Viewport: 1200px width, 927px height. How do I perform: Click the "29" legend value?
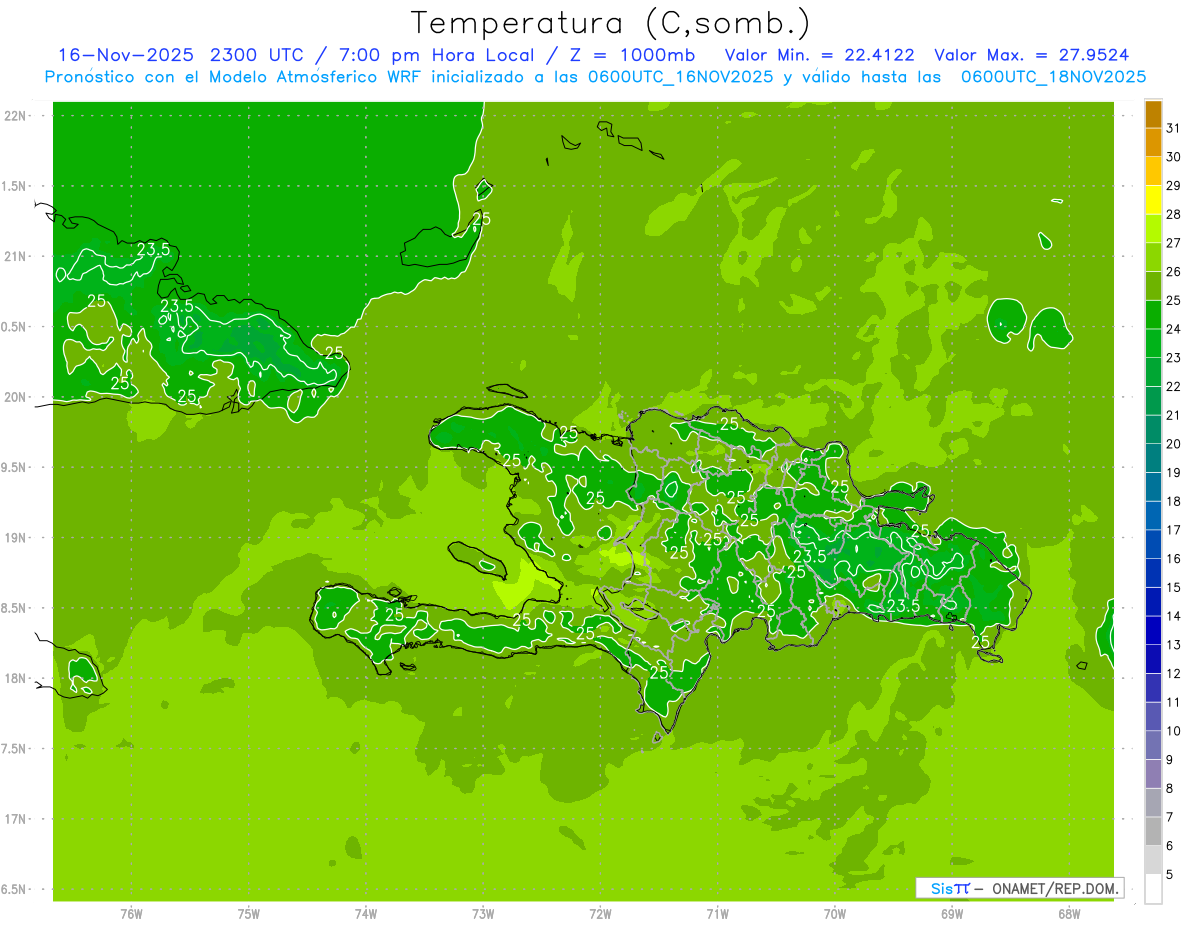pos(1174,186)
